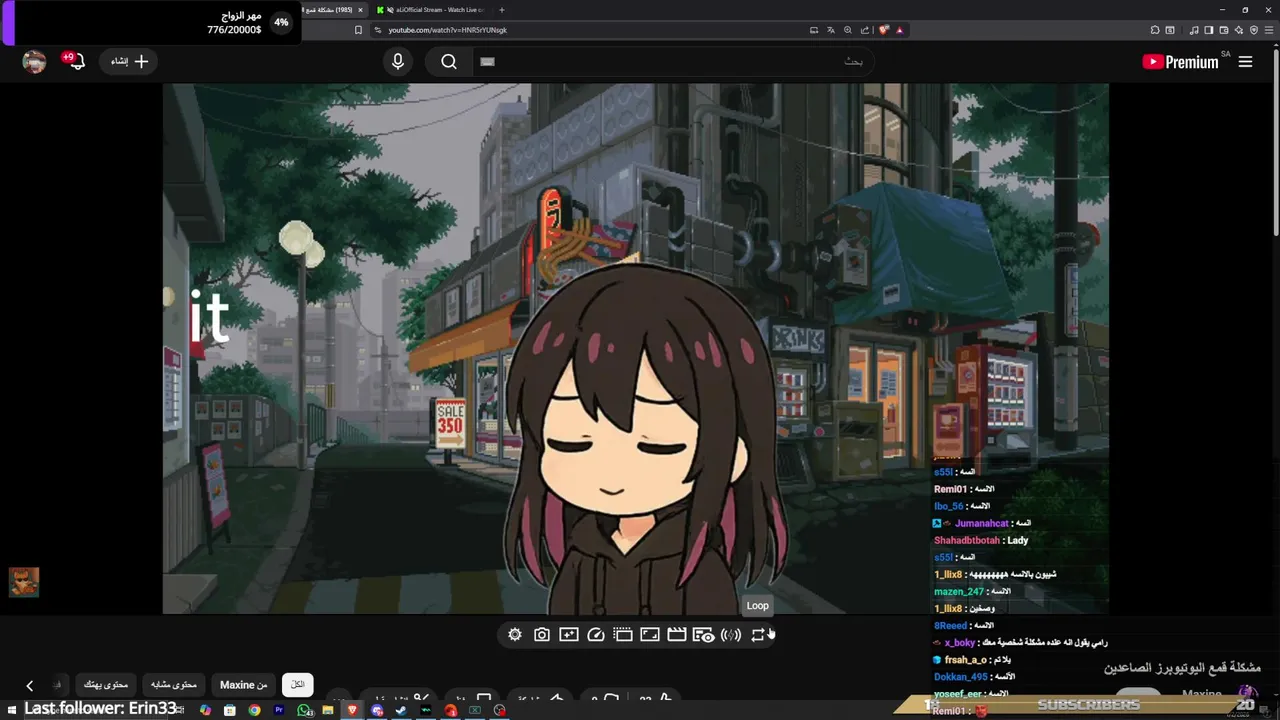Open the media playlist music-note icon
Viewport: 1280px width, 720px height.
coord(1194,30)
